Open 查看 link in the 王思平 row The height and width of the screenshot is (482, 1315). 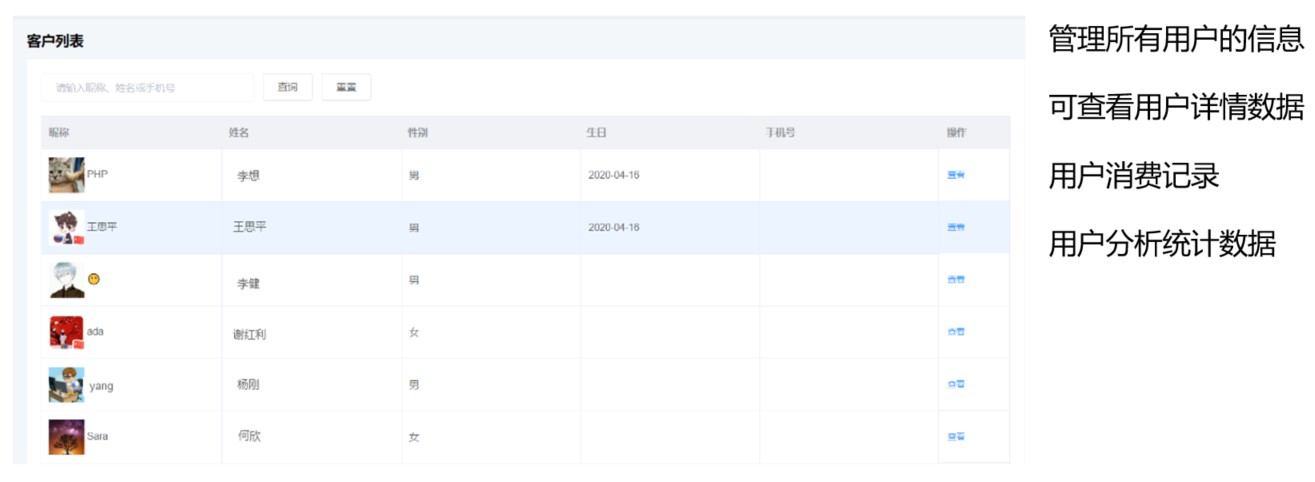point(956,227)
